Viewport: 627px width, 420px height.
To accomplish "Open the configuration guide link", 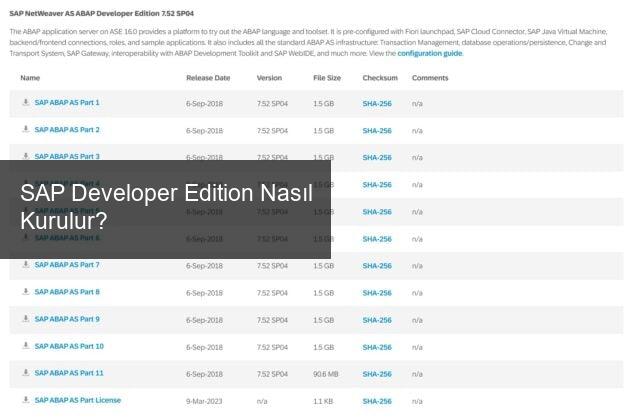I will click(430, 53).
